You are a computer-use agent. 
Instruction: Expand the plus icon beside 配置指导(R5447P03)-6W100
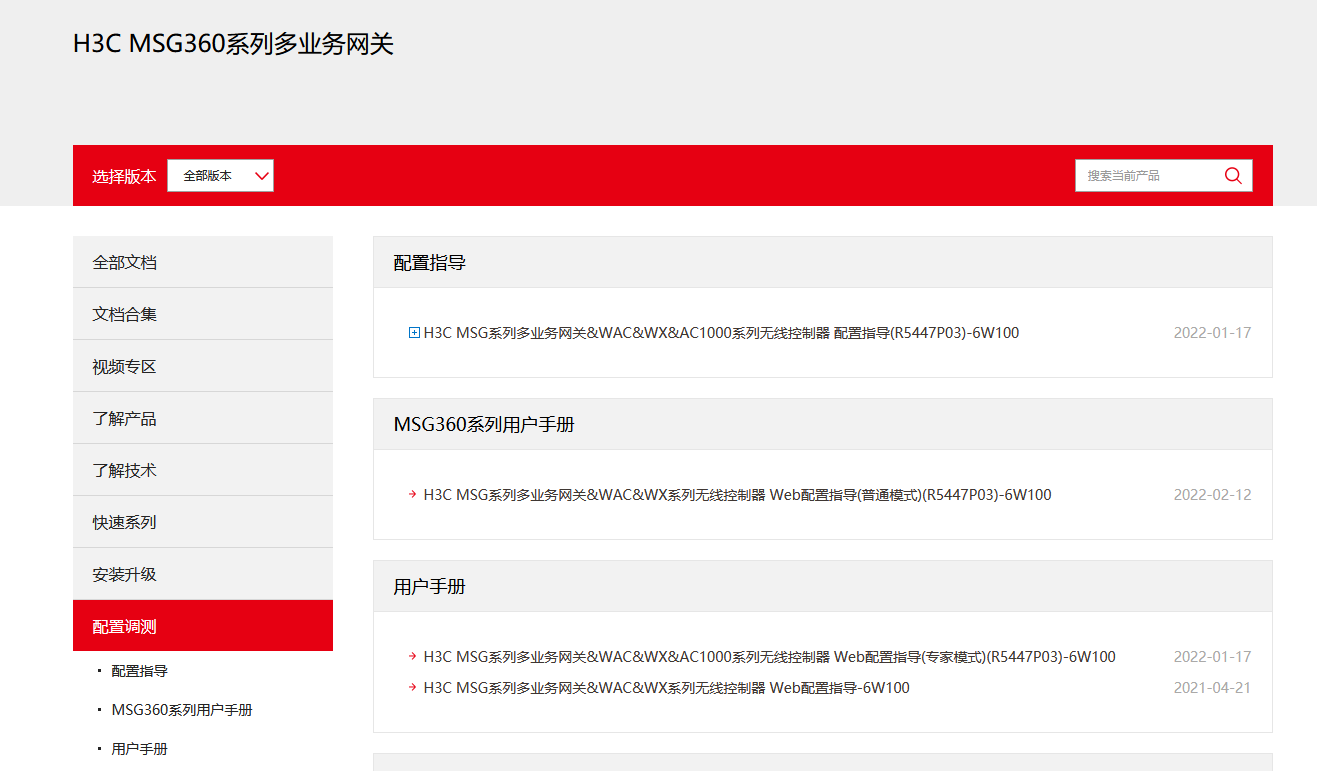(x=414, y=333)
